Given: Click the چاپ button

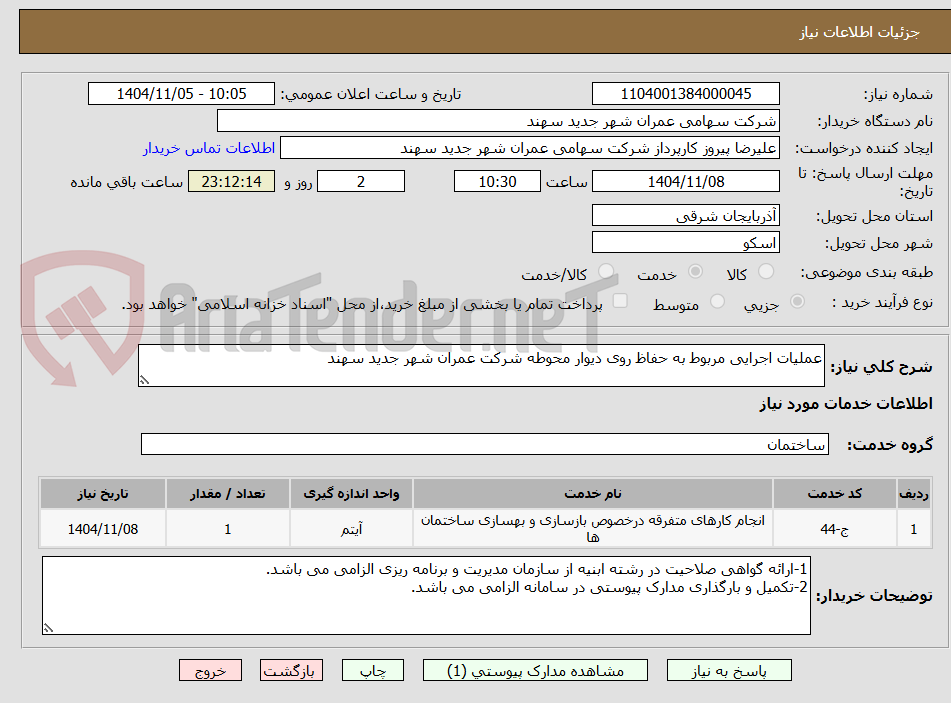Looking at the screenshot, I should tap(372, 670).
